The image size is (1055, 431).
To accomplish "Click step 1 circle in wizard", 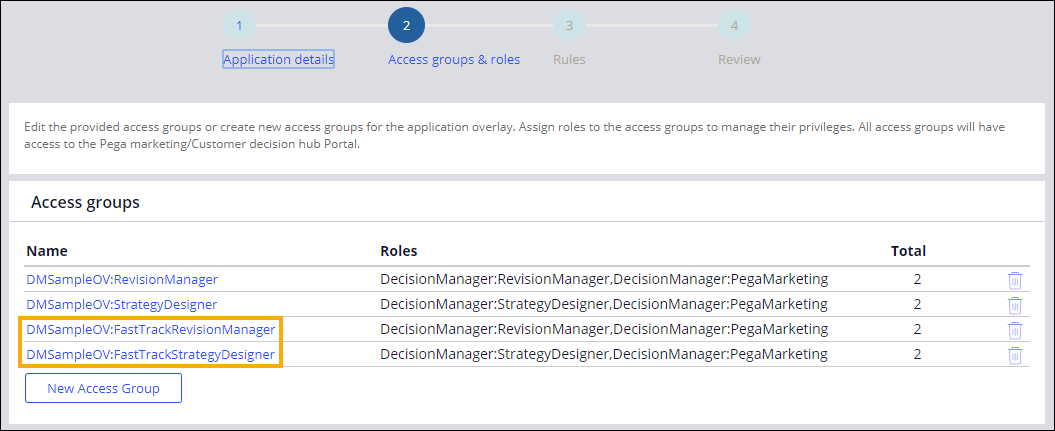I will click(239, 26).
